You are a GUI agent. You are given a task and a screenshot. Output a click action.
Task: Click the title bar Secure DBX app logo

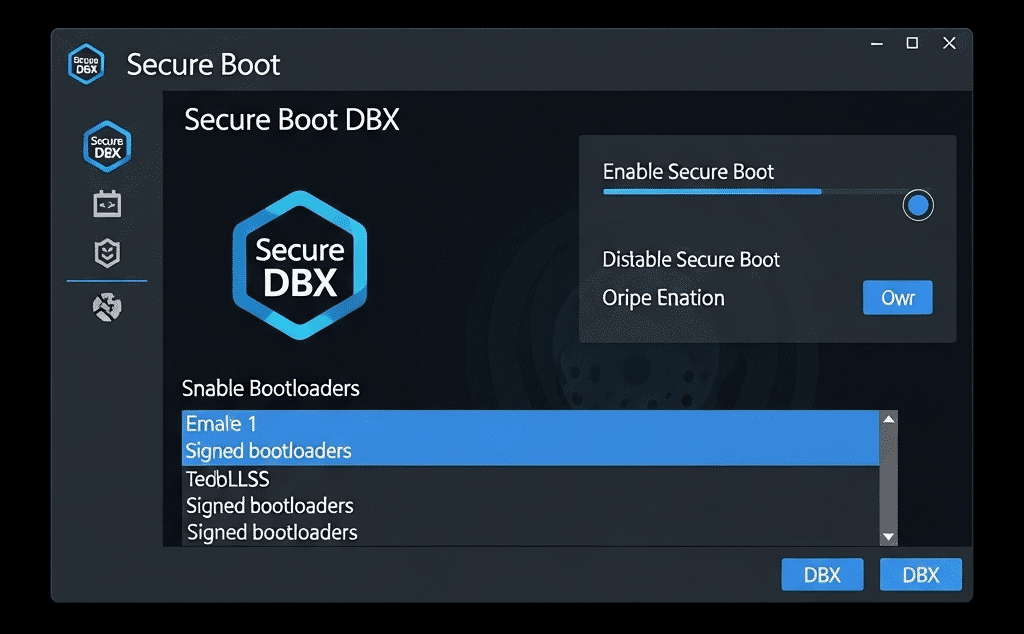(x=86, y=64)
